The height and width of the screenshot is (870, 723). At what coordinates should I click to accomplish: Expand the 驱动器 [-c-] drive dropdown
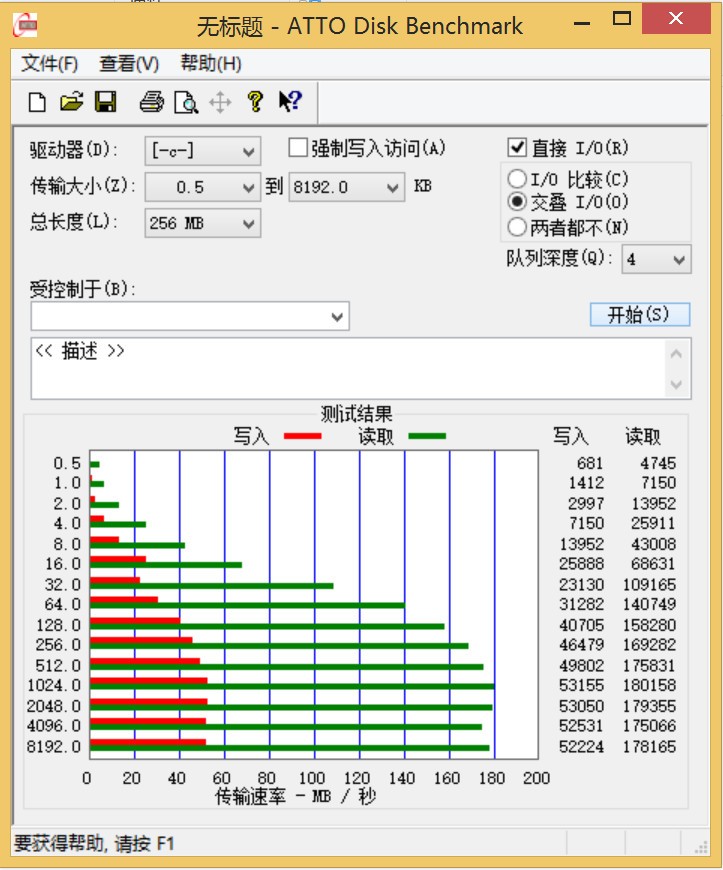203,151
